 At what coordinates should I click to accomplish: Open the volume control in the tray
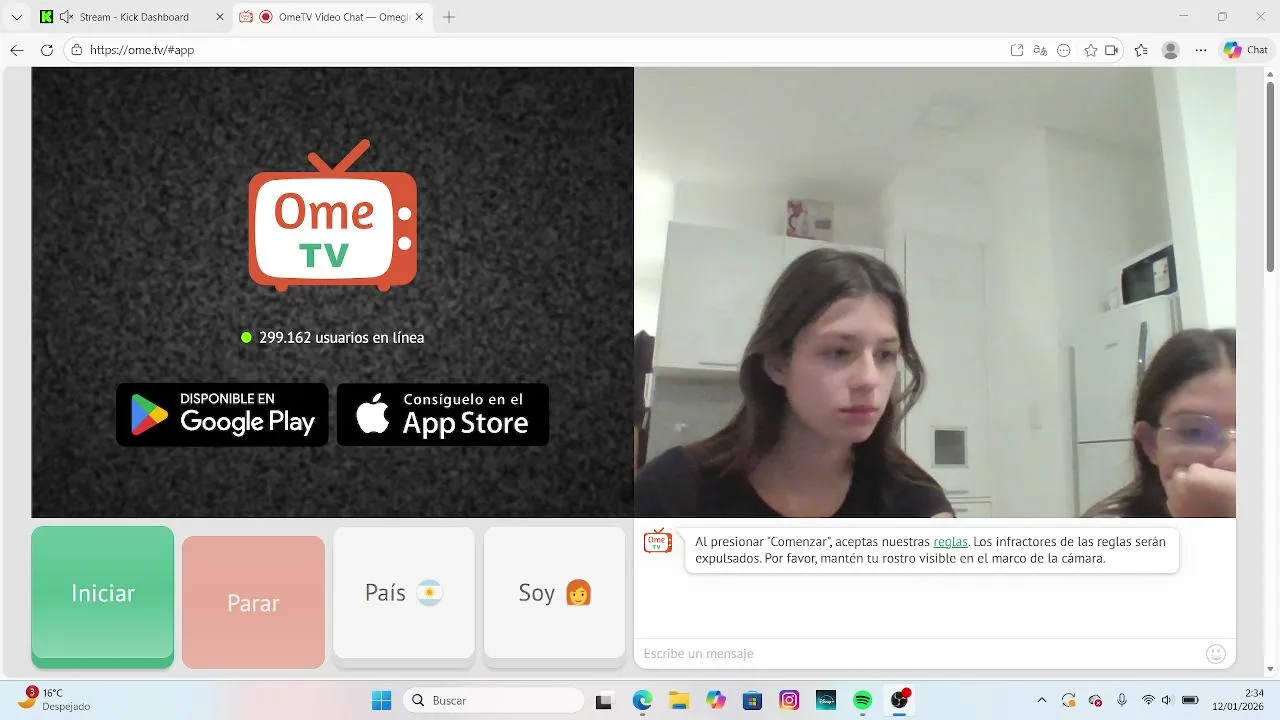pos(1167,701)
